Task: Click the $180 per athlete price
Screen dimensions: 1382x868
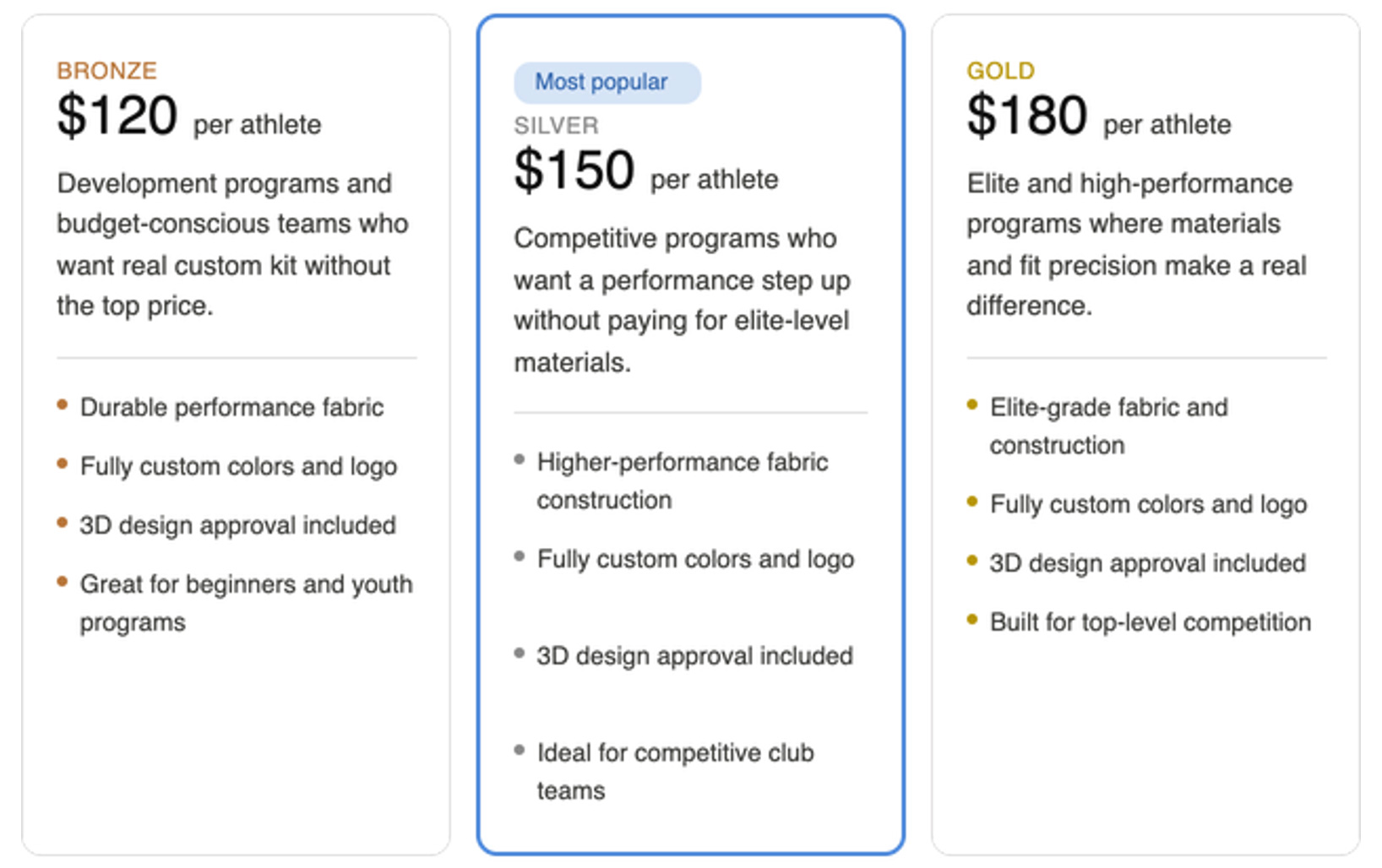Action: (x=1099, y=116)
